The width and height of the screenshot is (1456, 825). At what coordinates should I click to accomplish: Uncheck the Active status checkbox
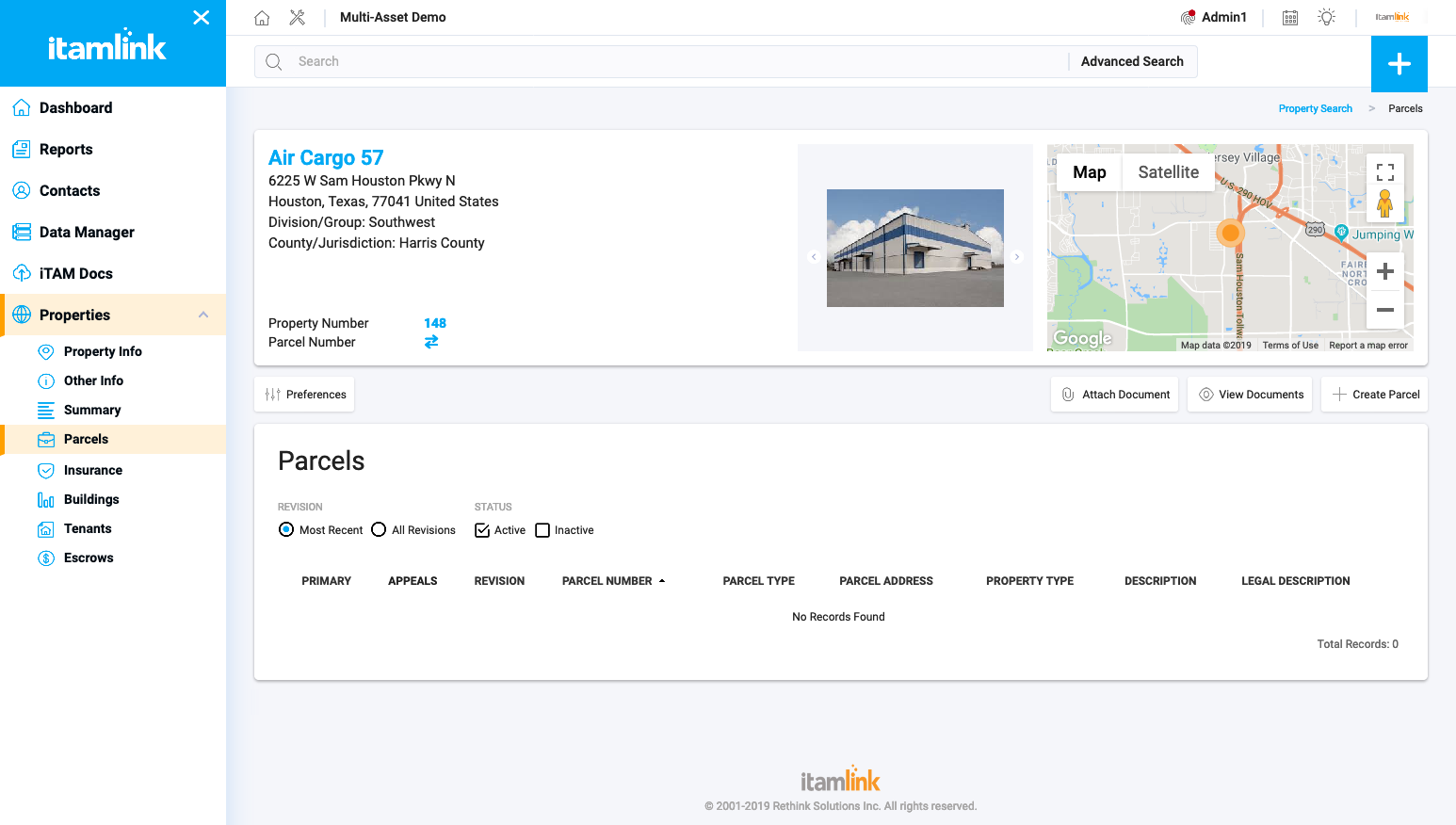(482, 530)
